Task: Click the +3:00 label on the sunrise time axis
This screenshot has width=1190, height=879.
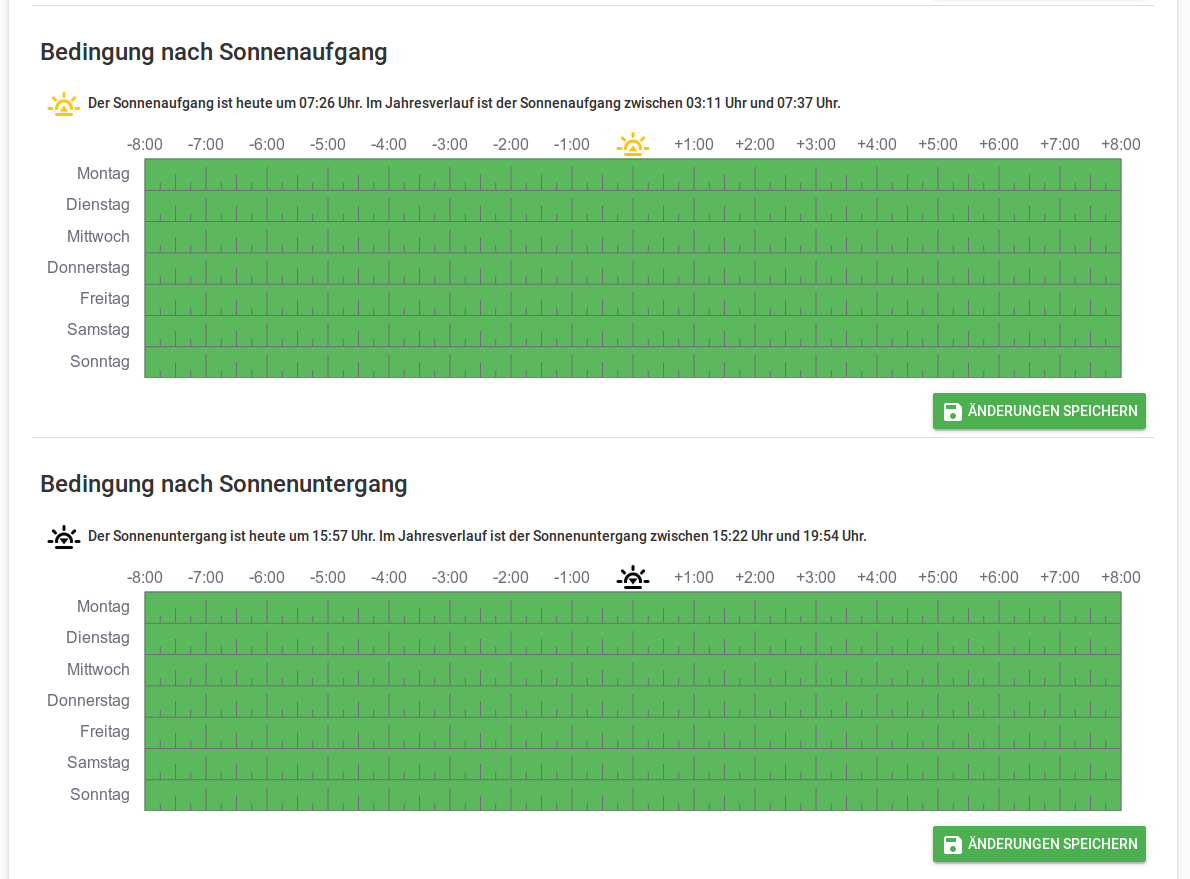Action: tap(815, 144)
